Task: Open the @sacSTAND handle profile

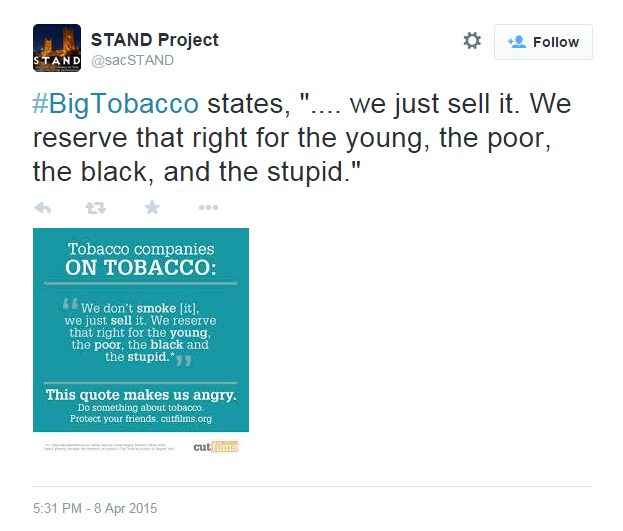Action: 132,60
